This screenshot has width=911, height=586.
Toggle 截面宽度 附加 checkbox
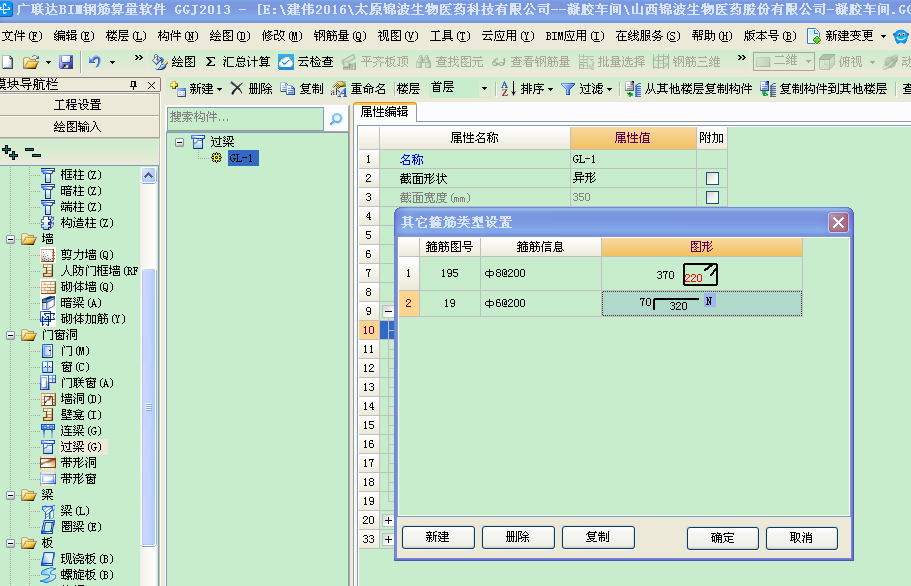click(712, 197)
